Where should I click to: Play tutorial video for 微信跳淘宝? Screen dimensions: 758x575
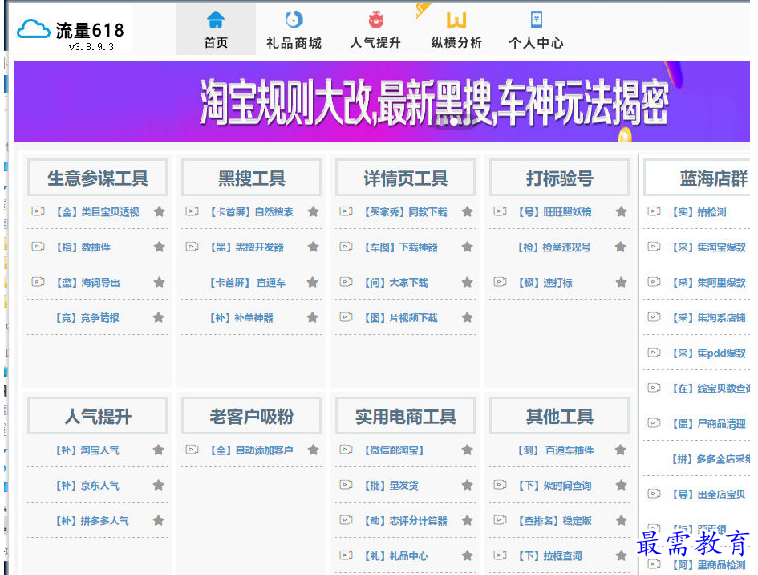click(346, 450)
